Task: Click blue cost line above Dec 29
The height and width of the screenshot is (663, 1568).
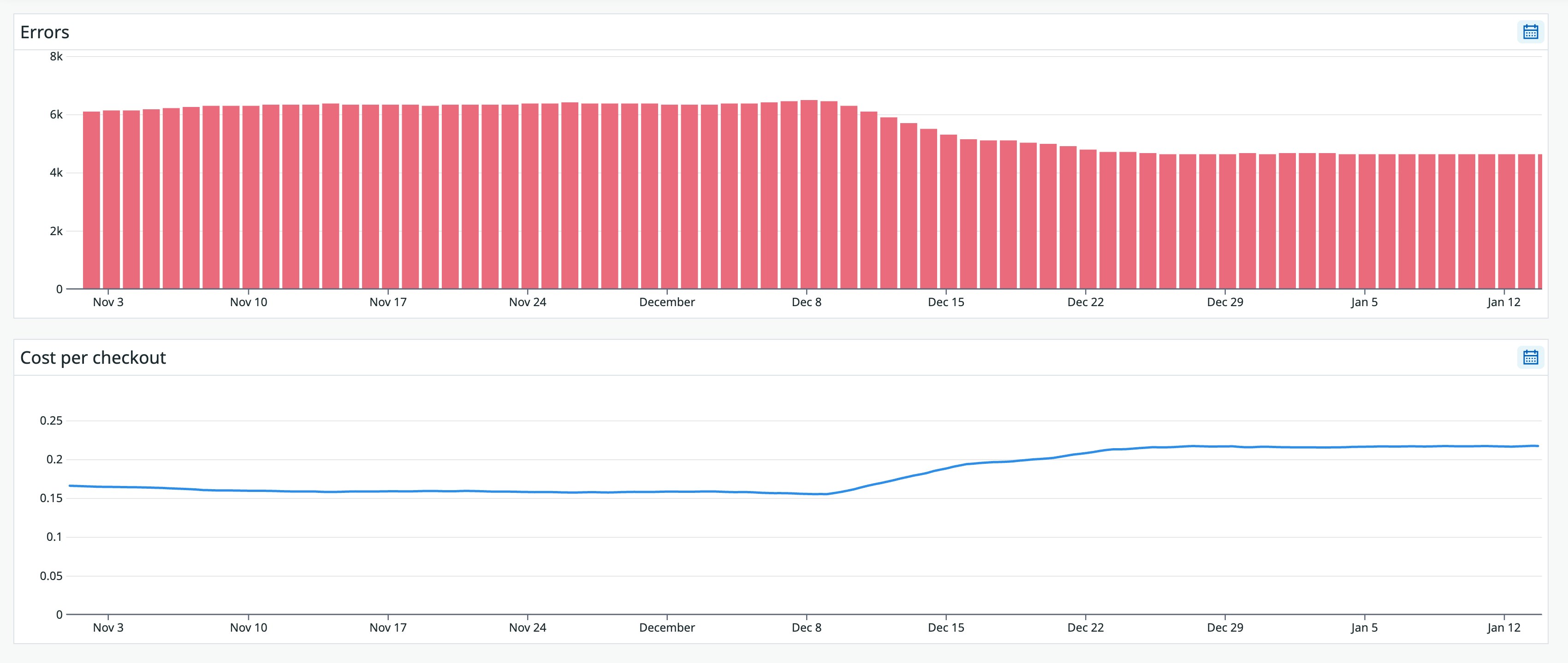Action: pos(1225,446)
